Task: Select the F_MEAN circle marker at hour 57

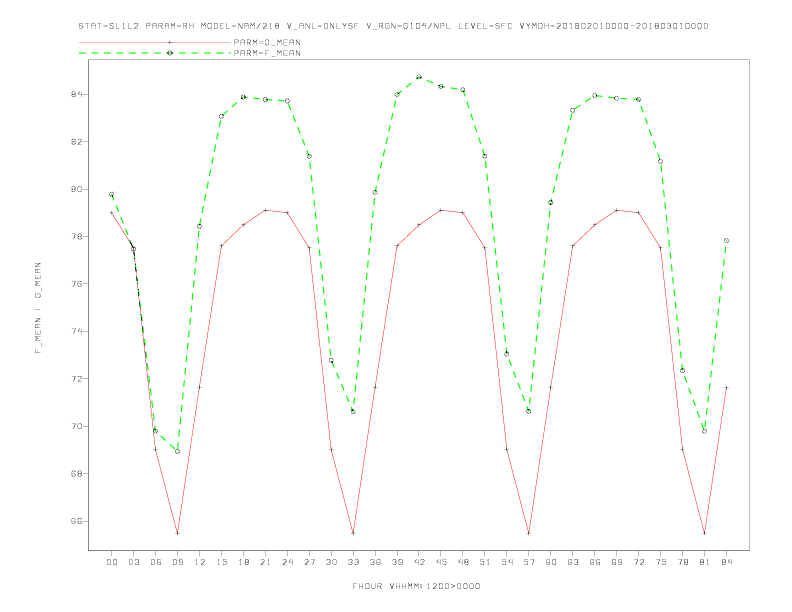Action: (529, 412)
